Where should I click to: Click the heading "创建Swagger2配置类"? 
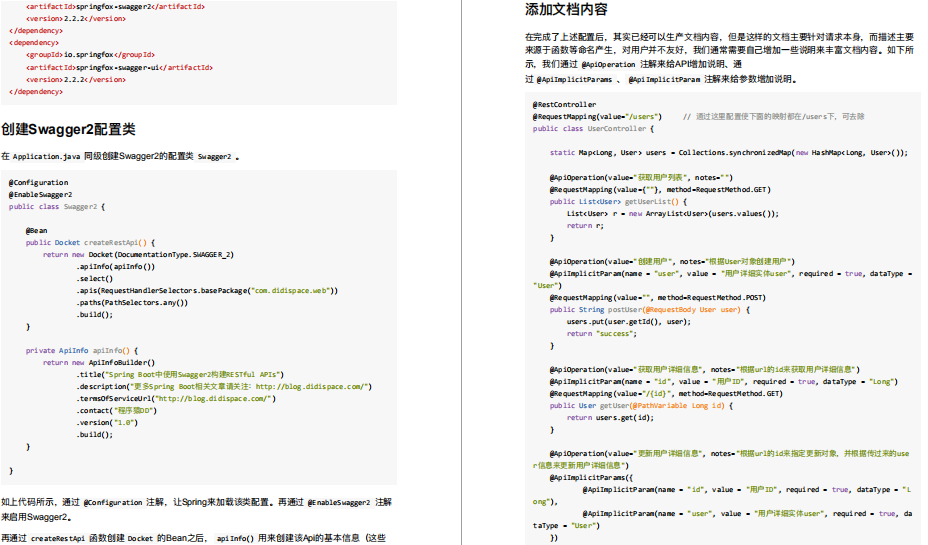[x=68, y=129]
